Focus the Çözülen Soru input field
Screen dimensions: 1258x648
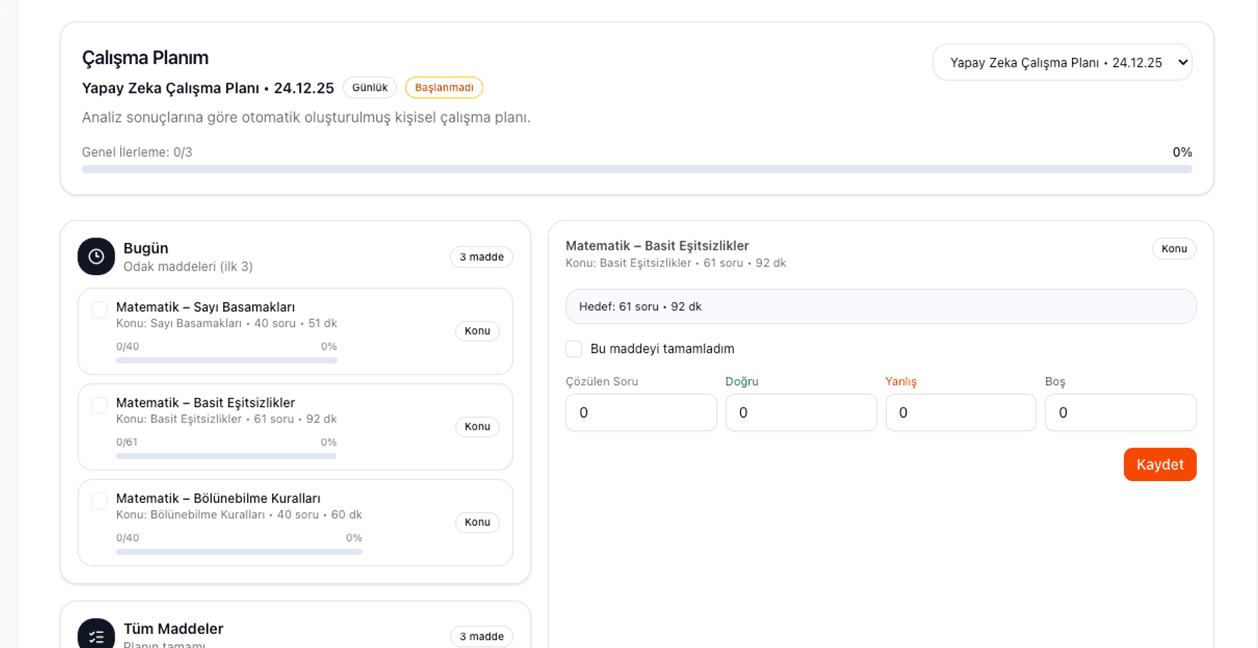[x=641, y=413]
